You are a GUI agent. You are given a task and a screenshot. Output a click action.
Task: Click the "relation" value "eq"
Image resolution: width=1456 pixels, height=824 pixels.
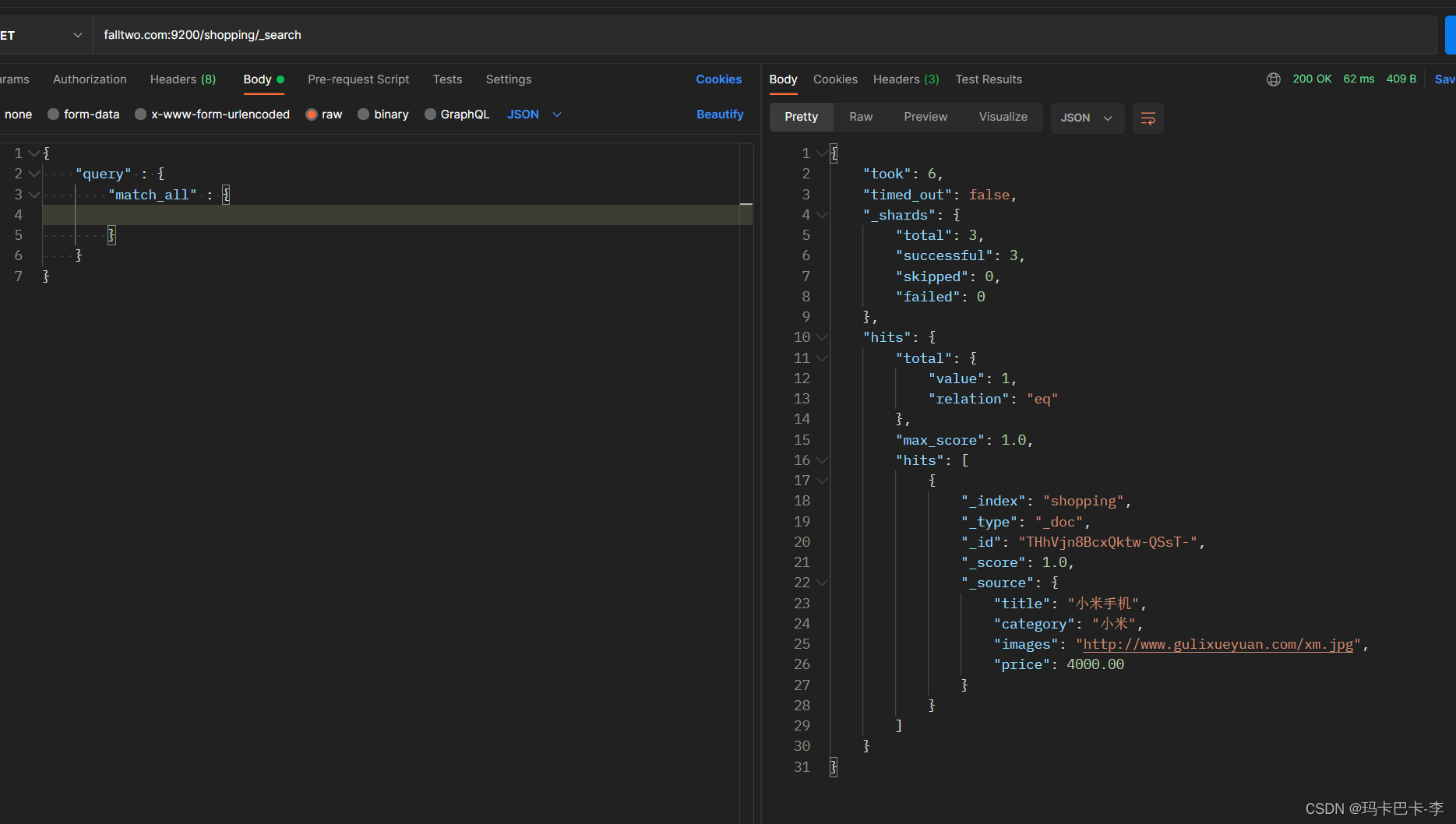pyautogui.click(x=1042, y=399)
